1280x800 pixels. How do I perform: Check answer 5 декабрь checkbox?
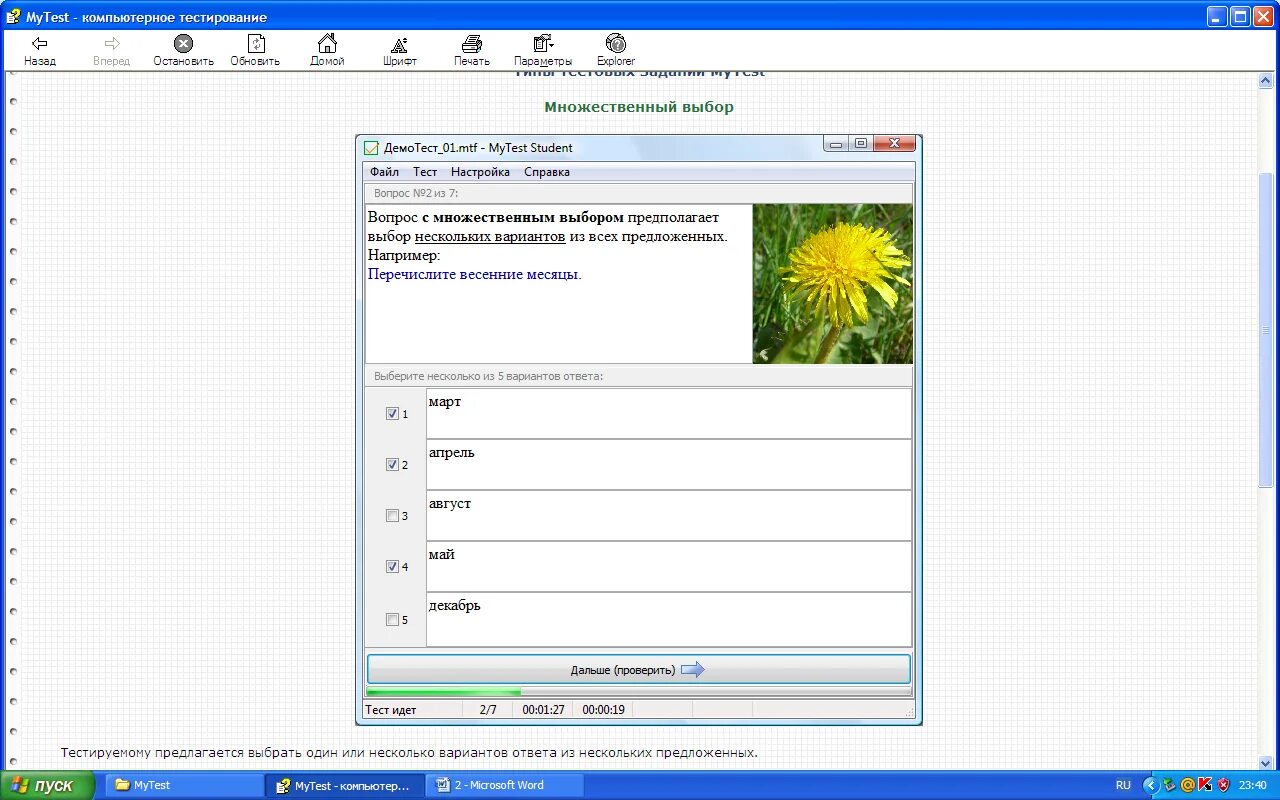click(x=392, y=619)
